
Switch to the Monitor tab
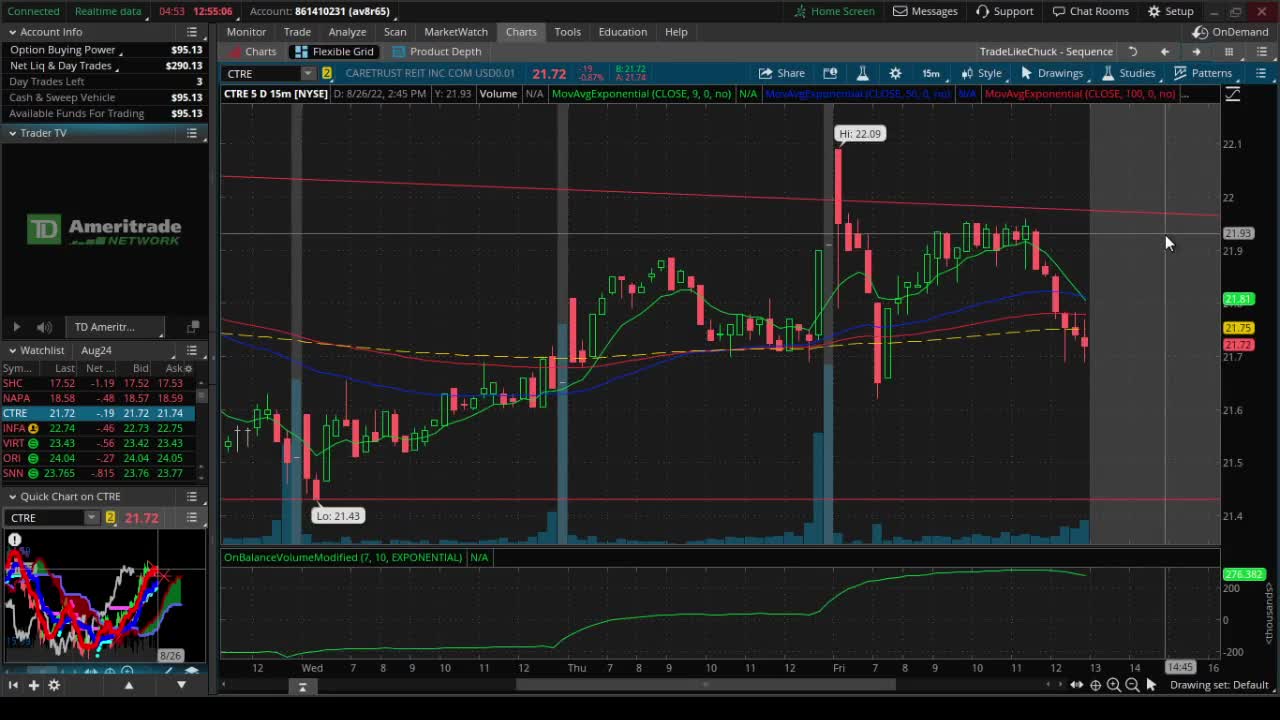(x=246, y=32)
